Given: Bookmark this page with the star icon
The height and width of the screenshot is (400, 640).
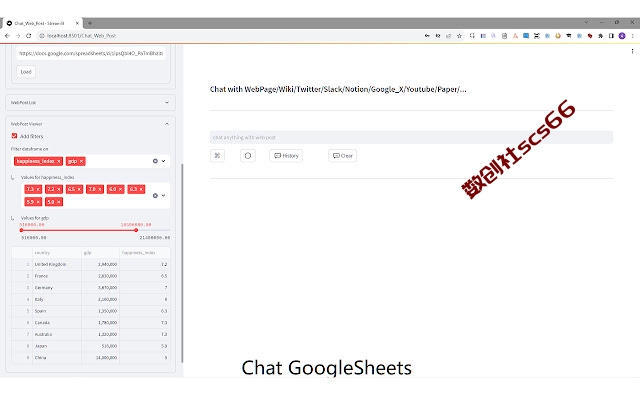Looking at the screenshot, I should 459,36.
